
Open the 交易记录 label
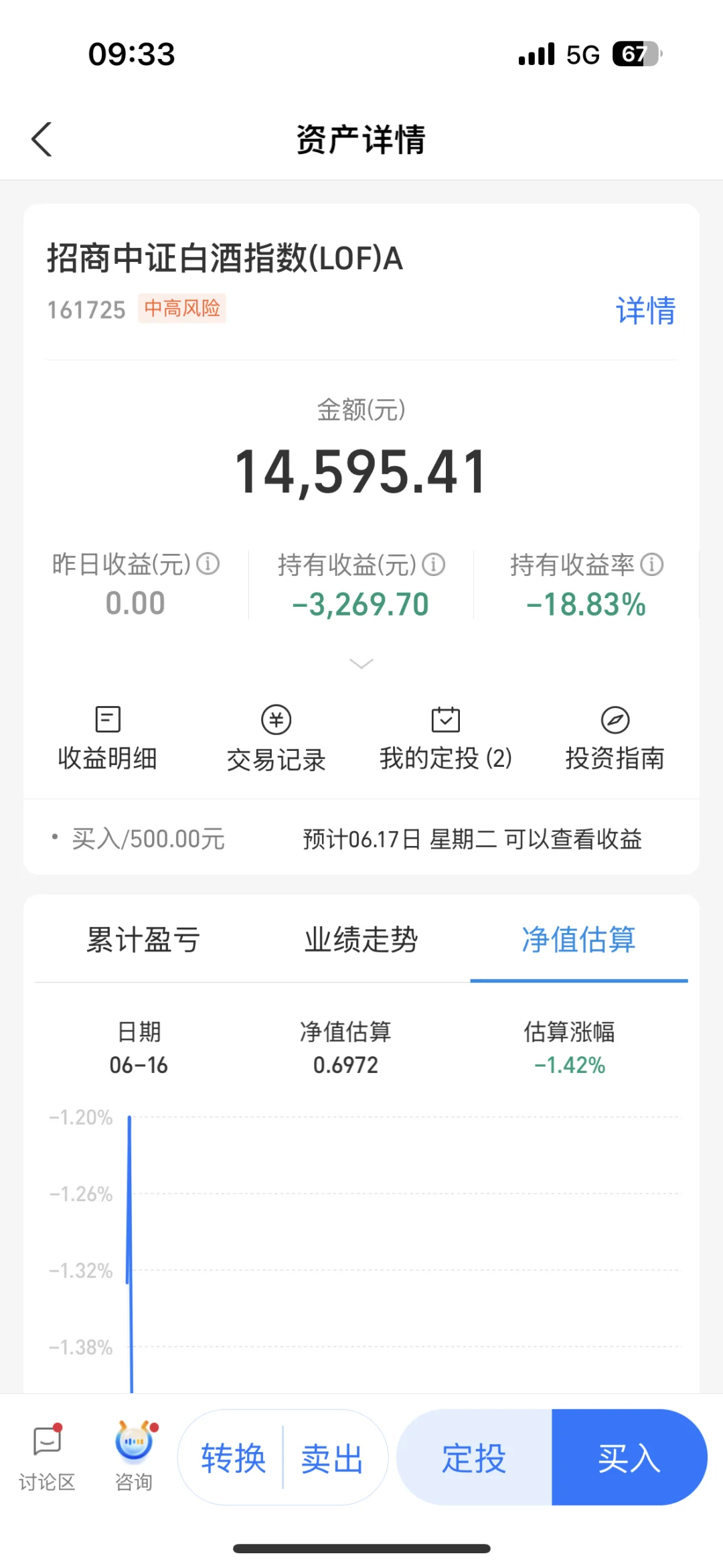[x=276, y=760]
